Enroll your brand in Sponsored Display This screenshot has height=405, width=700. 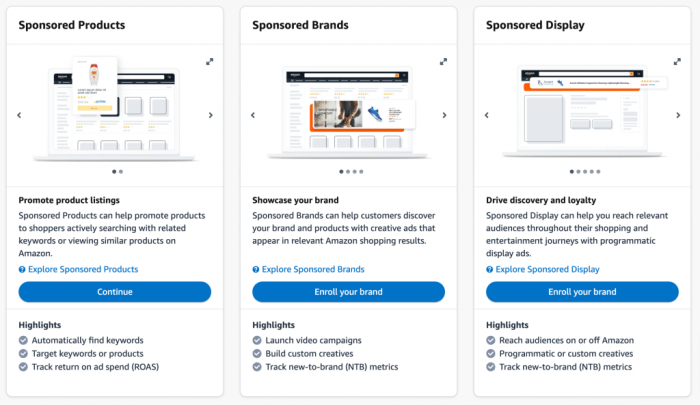click(x=582, y=292)
